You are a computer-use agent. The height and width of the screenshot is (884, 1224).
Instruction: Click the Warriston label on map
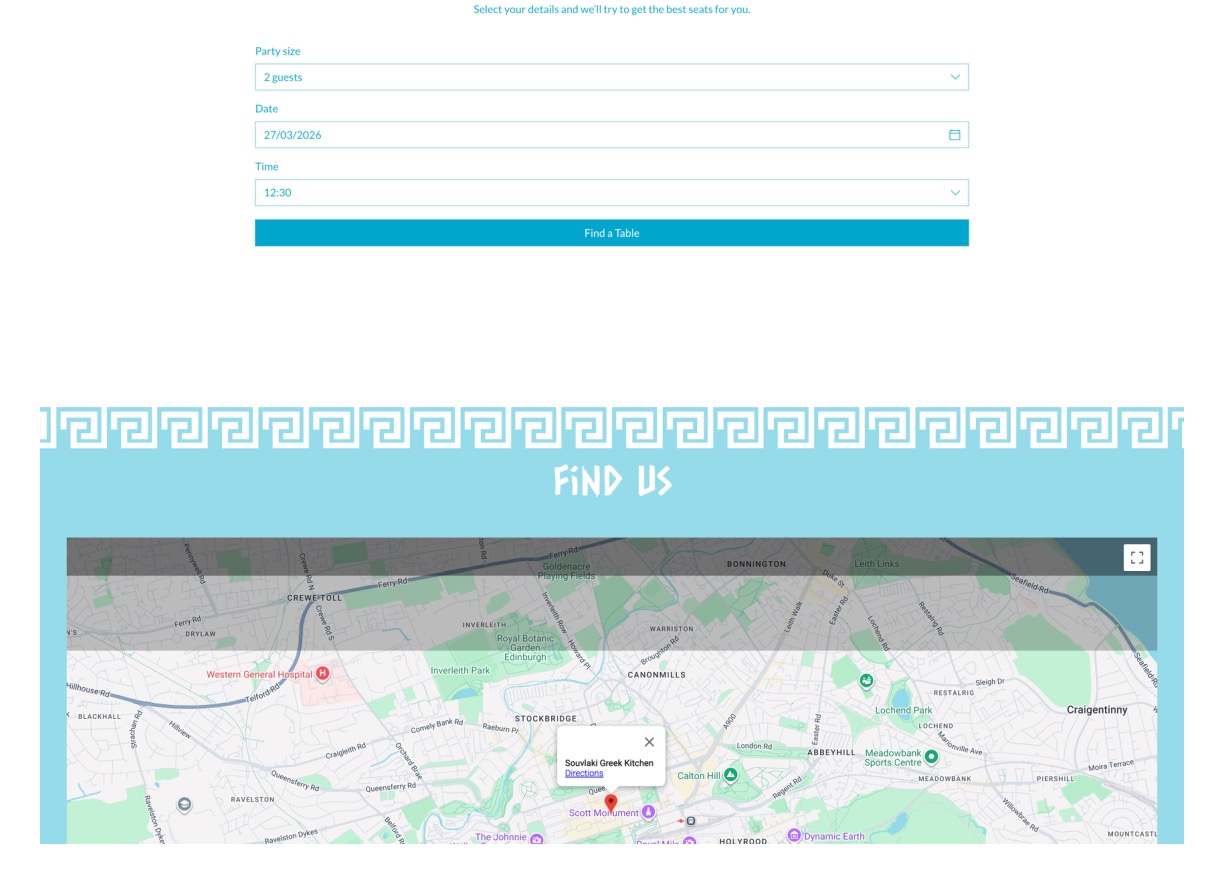point(671,629)
